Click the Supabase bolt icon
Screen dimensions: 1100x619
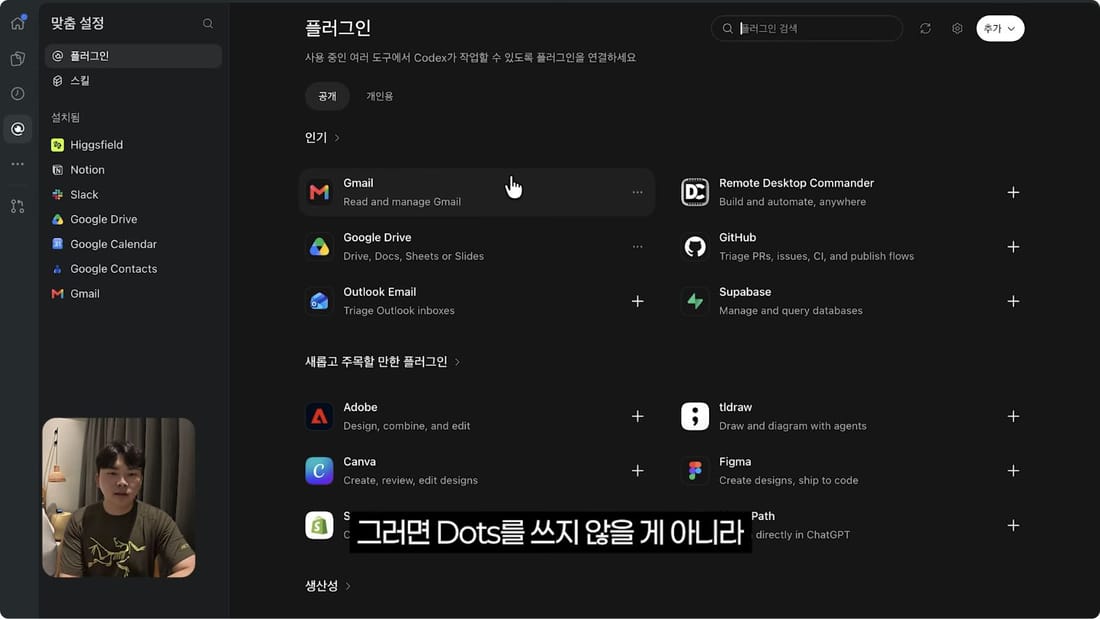click(x=695, y=301)
